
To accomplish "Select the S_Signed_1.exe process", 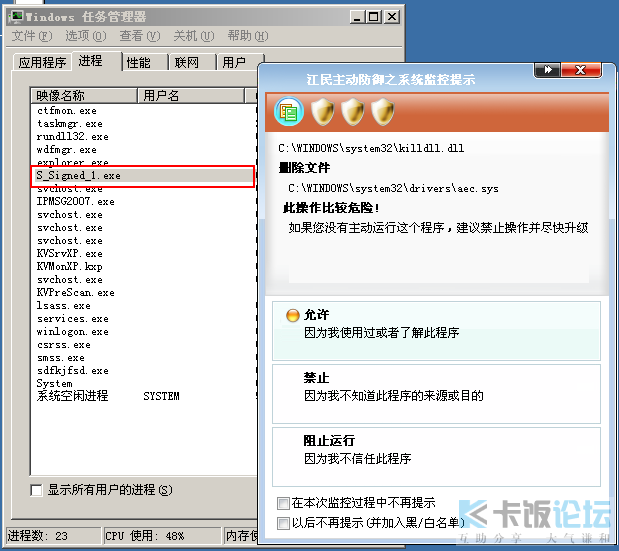I will point(143,176).
